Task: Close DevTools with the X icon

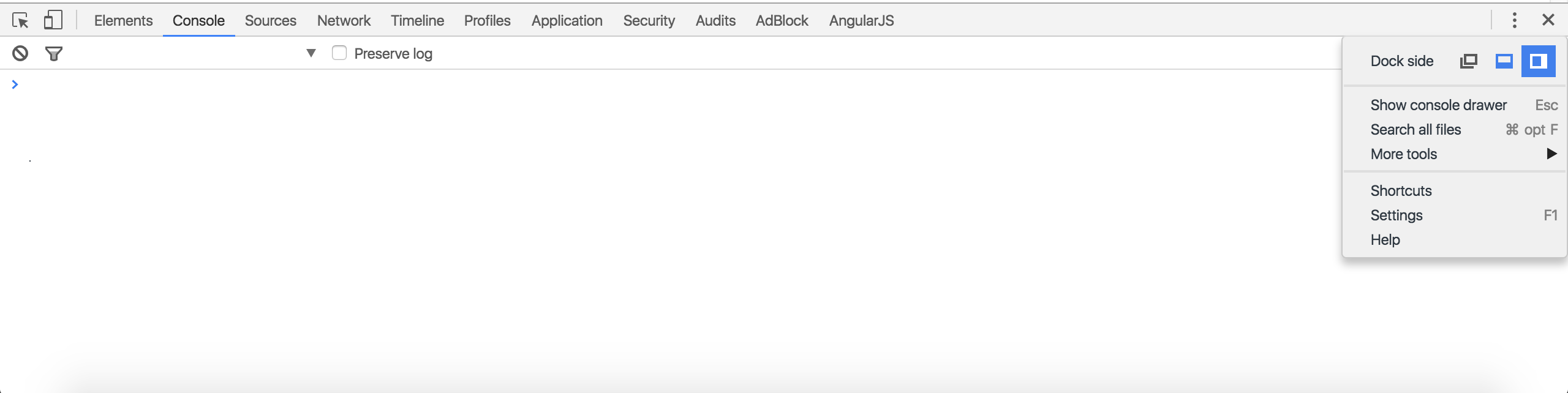Action: [1548, 20]
